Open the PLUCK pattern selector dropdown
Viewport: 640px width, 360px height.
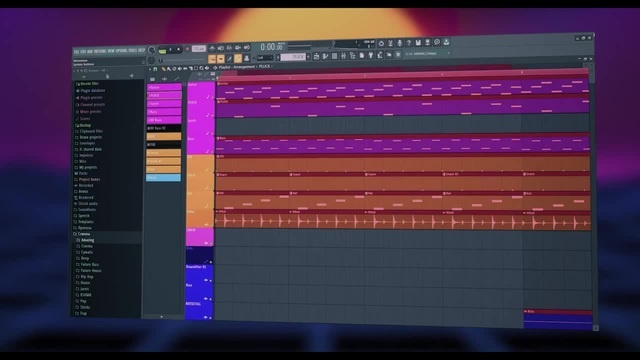pos(292,57)
